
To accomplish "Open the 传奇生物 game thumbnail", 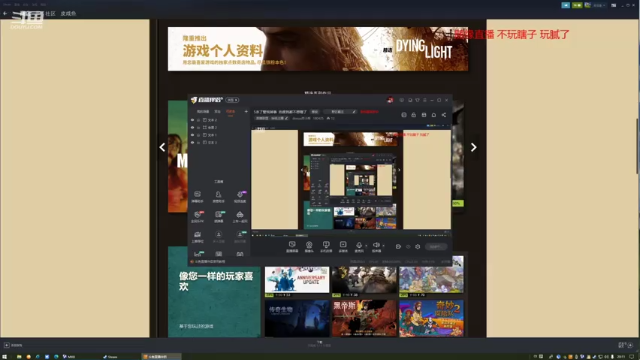I will (297, 318).
